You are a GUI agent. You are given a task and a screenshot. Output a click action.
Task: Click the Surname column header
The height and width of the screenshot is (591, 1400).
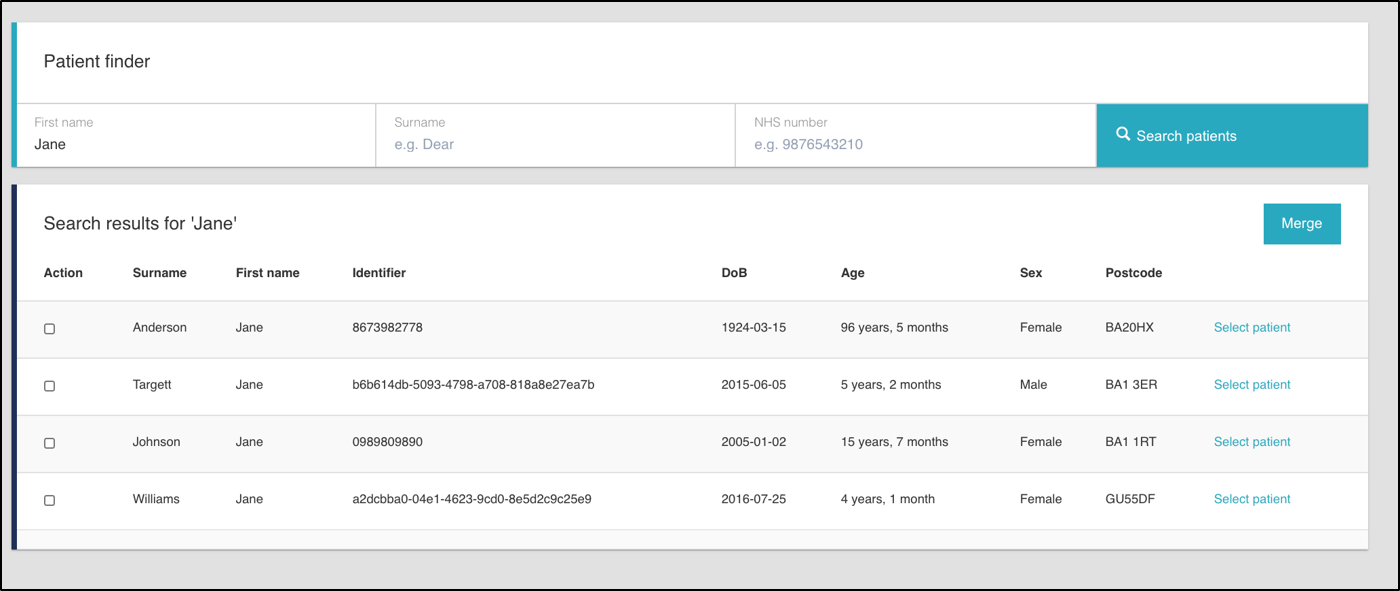[x=159, y=273]
